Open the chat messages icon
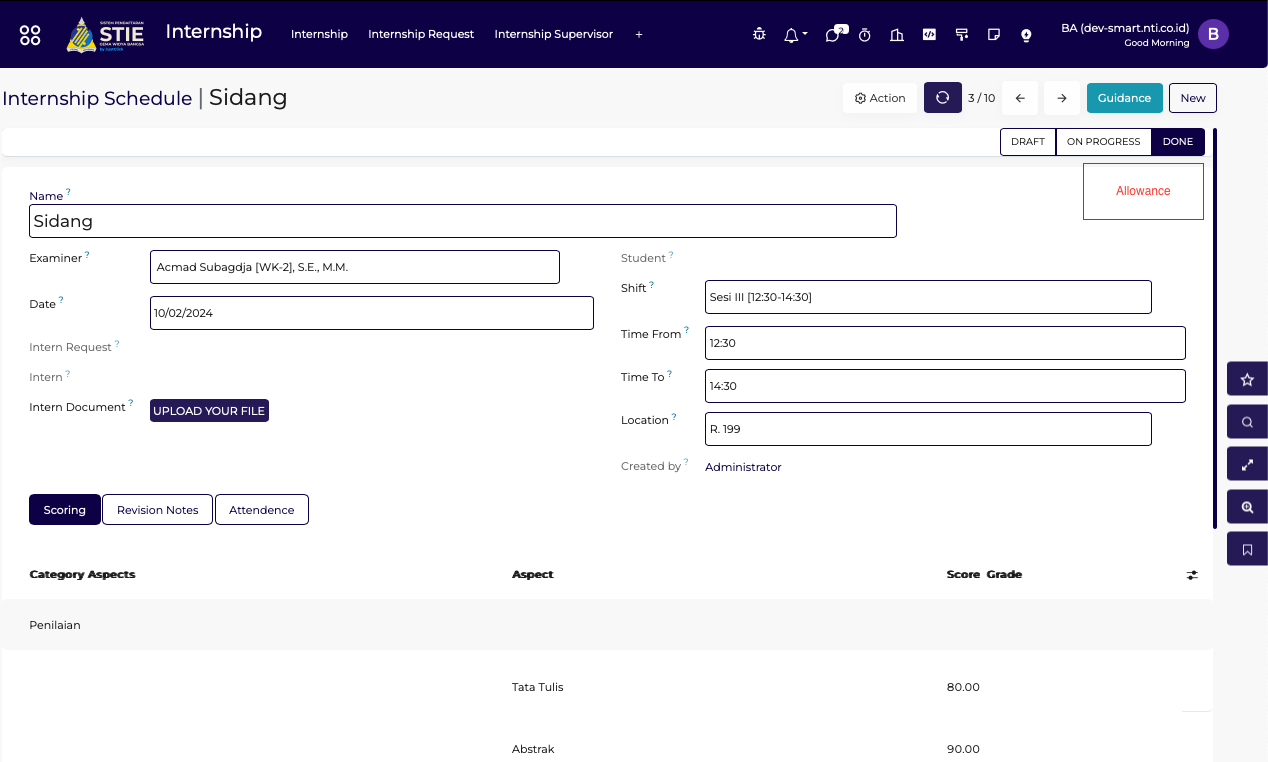Viewport: 1268px width, 762px height. [832, 35]
